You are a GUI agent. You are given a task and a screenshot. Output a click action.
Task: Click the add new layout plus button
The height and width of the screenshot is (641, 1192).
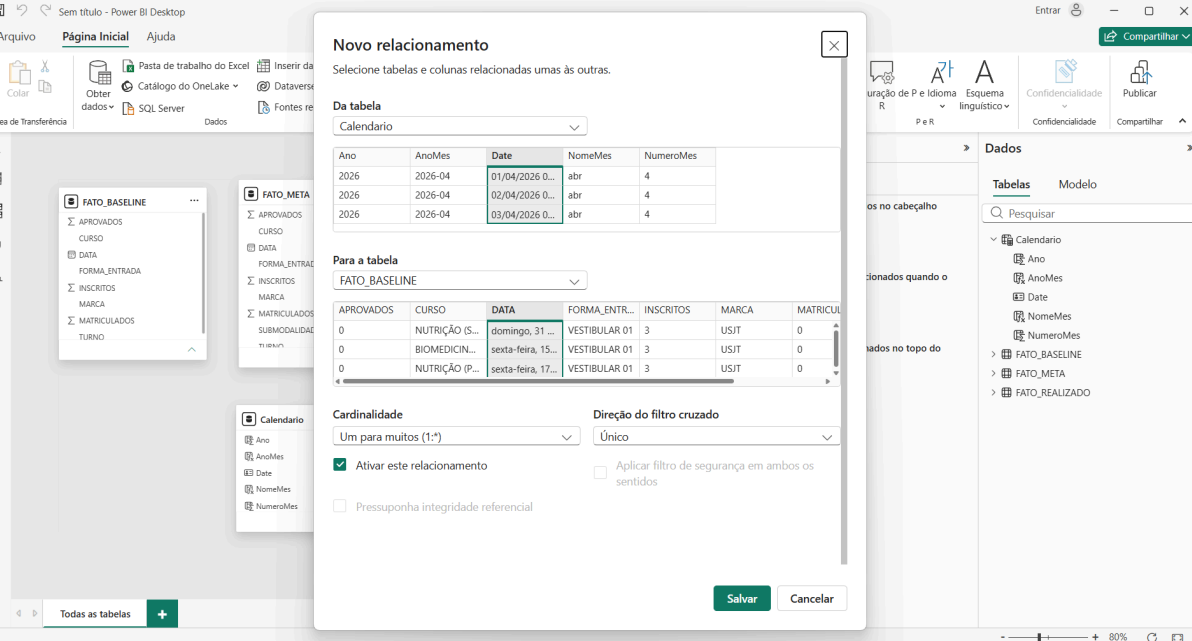(x=162, y=614)
